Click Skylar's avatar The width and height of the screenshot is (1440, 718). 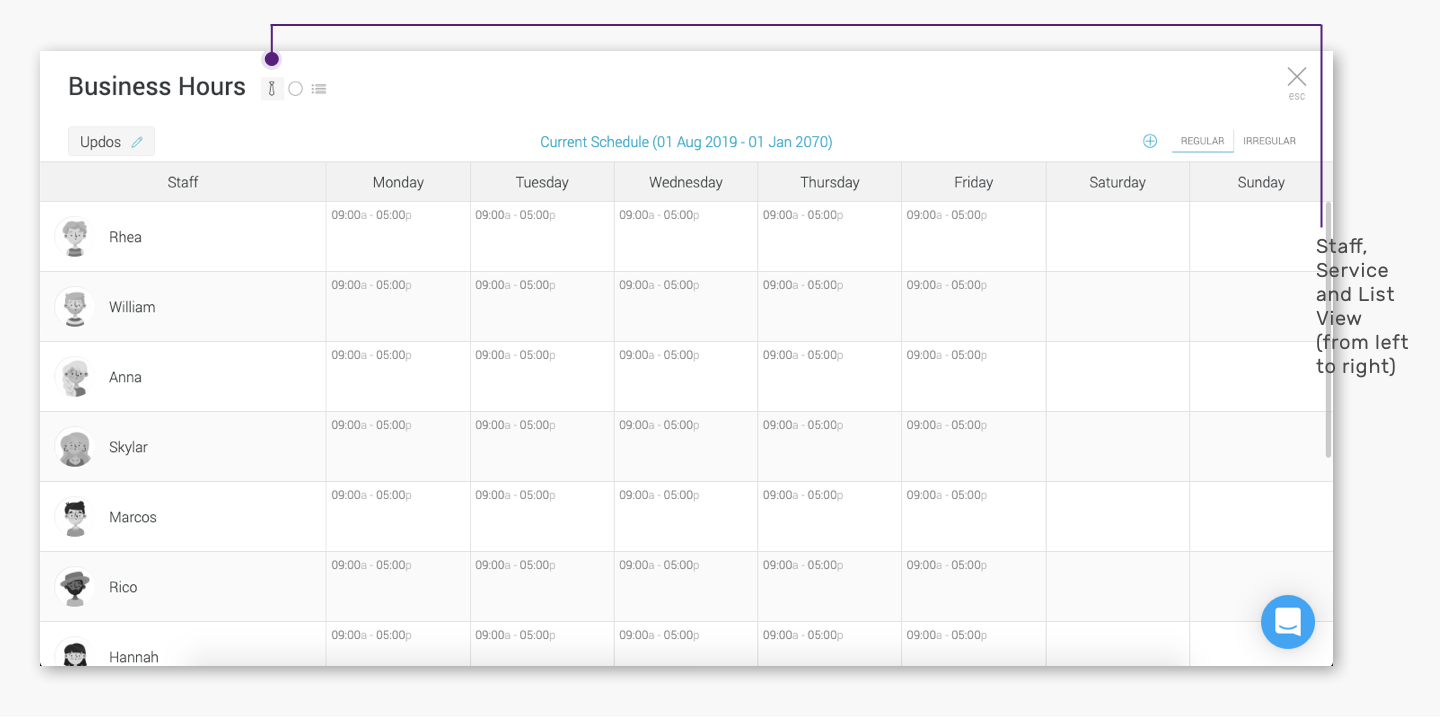point(75,447)
